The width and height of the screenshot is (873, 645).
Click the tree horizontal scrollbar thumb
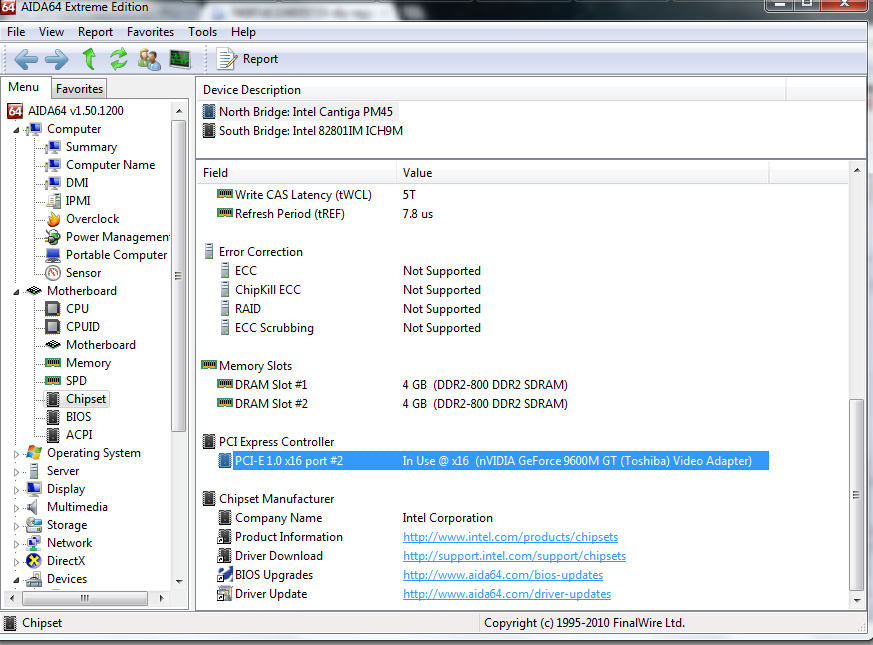(85, 598)
